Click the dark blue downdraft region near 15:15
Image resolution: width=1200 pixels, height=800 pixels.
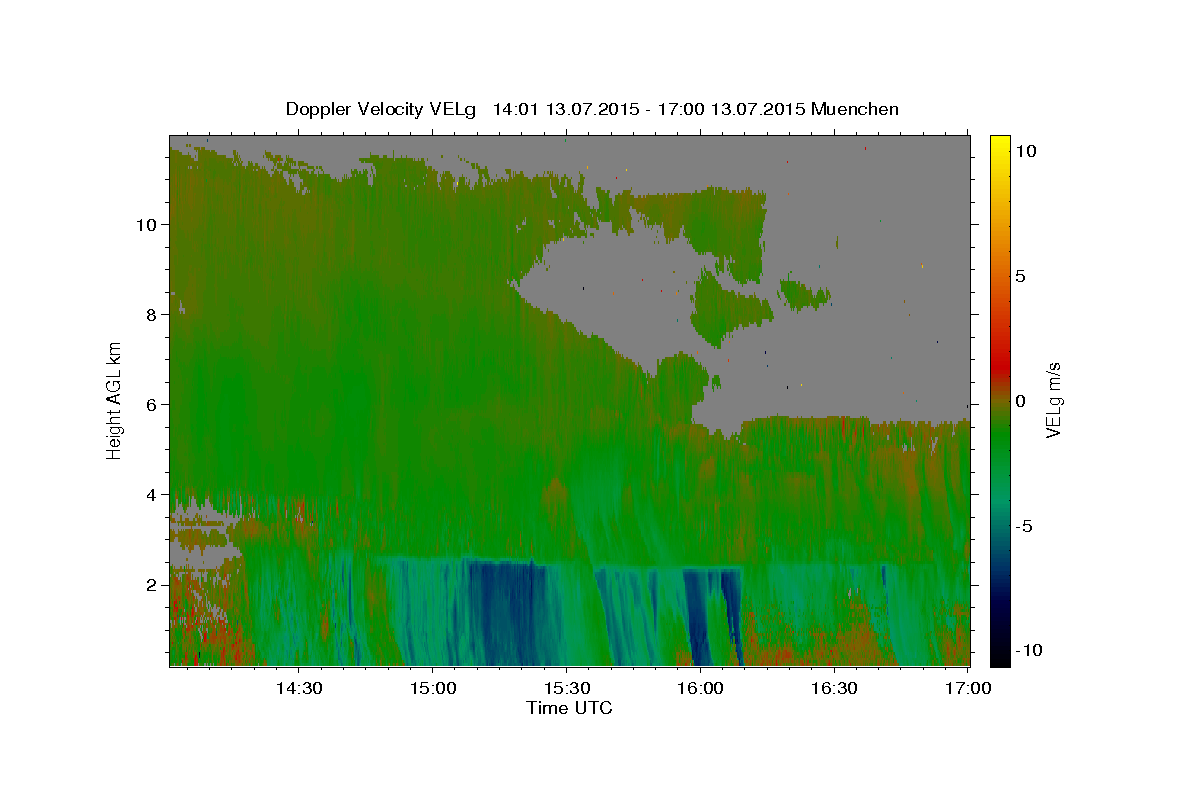click(507, 610)
